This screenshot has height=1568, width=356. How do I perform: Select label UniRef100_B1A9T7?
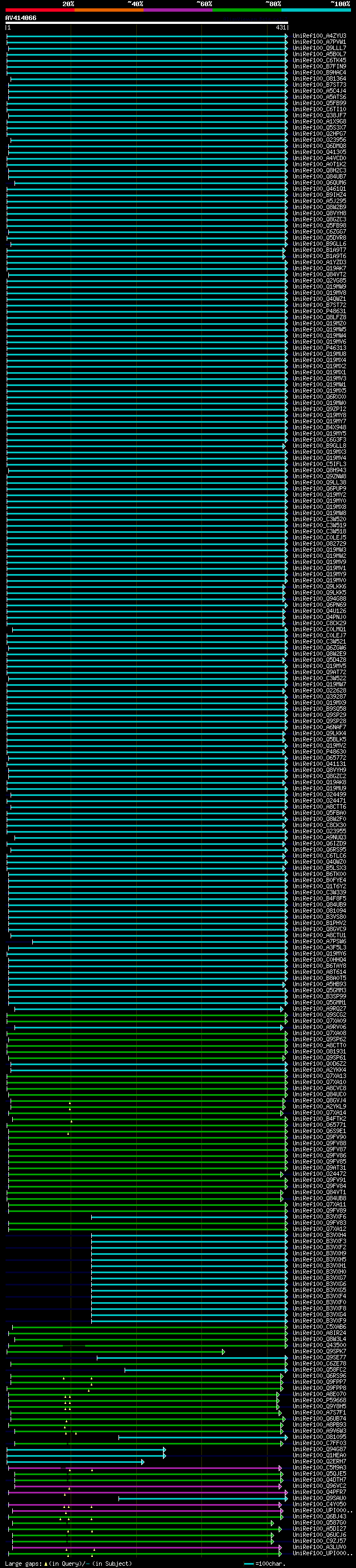[319, 250]
